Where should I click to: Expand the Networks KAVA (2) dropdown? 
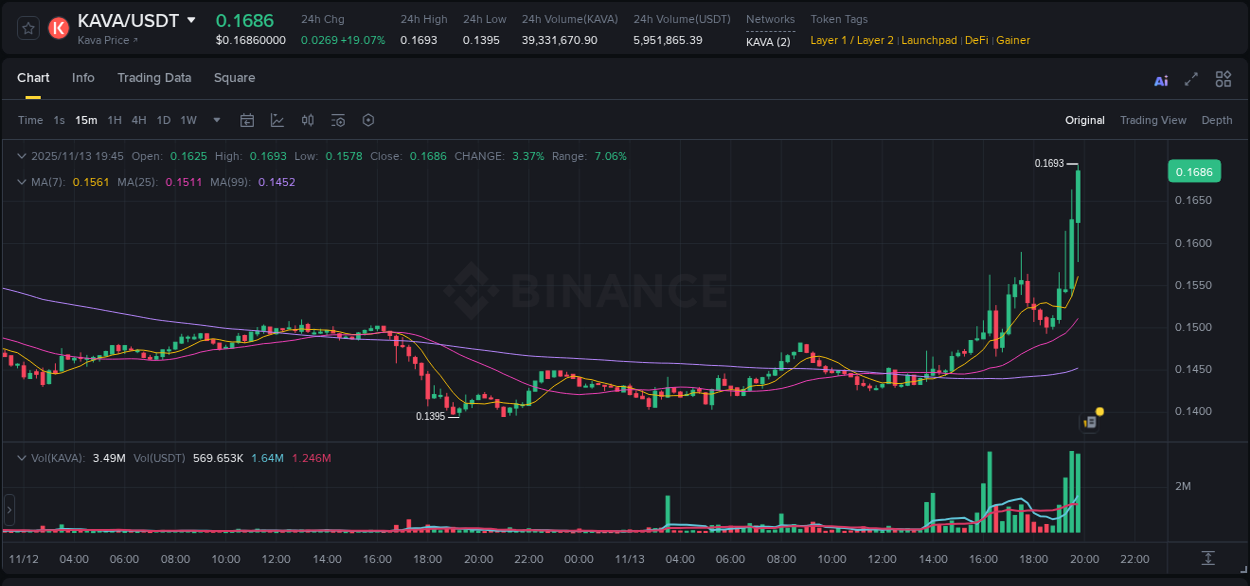point(770,41)
